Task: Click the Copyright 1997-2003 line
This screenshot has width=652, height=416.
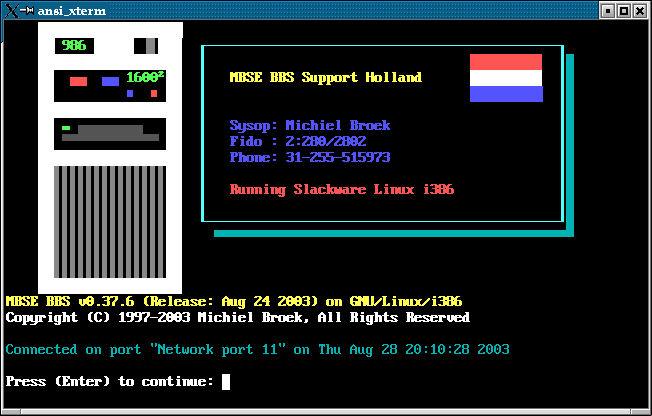Action: pos(237,317)
